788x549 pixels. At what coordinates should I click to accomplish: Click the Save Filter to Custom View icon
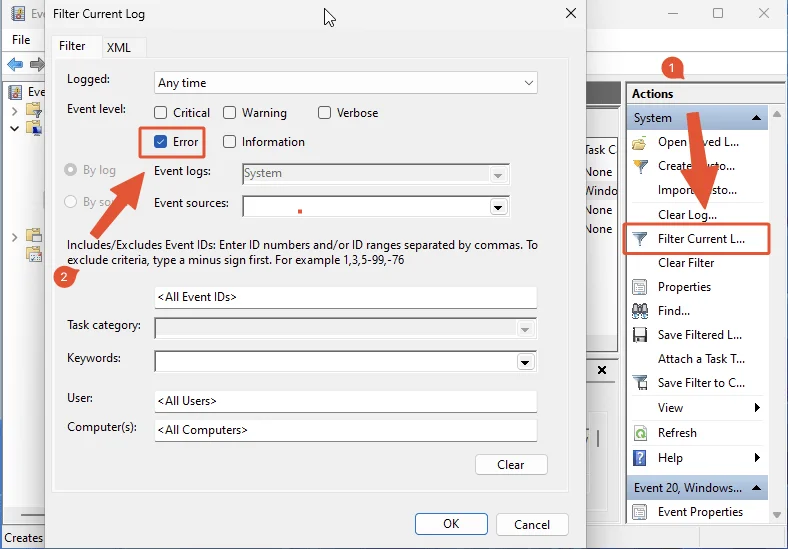(x=640, y=383)
